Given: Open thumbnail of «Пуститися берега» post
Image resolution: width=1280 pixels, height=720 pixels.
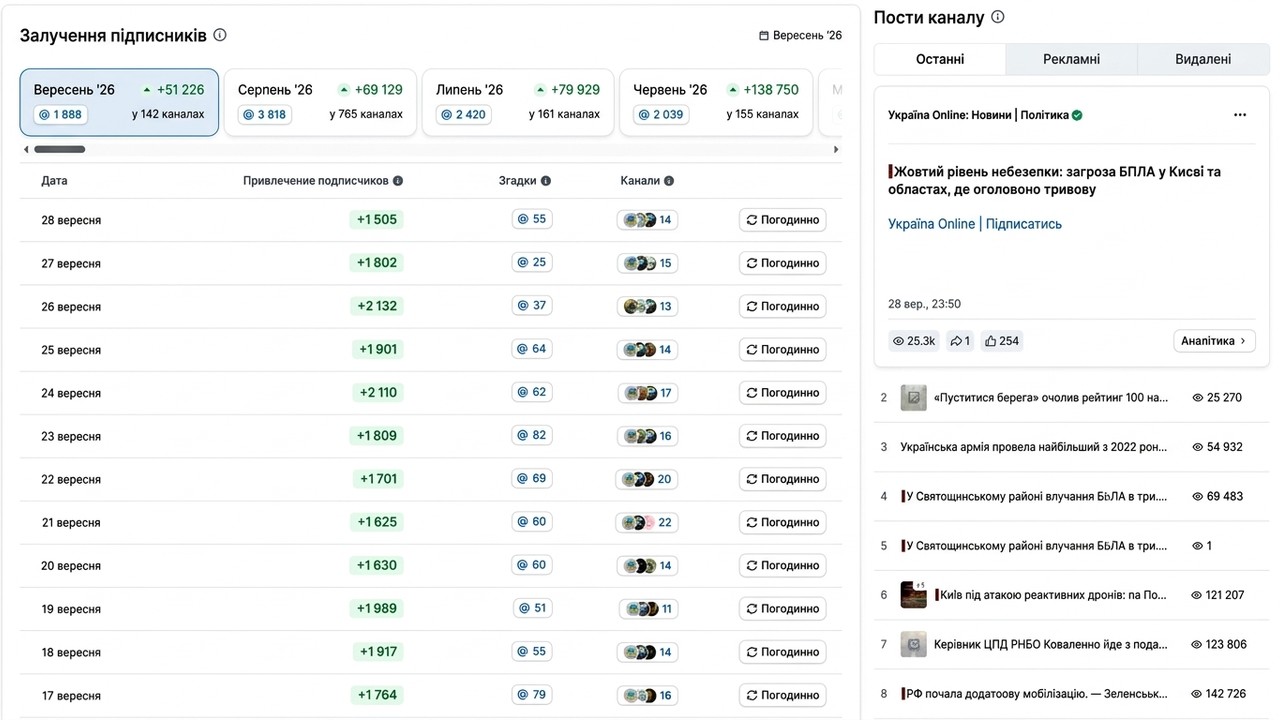Looking at the screenshot, I should coord(913,397).
